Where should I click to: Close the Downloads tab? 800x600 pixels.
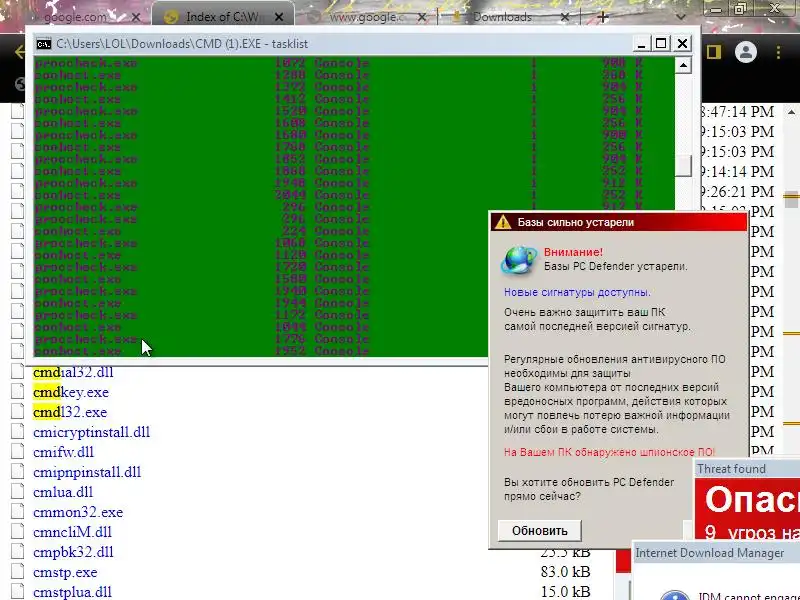click(564, 17)
